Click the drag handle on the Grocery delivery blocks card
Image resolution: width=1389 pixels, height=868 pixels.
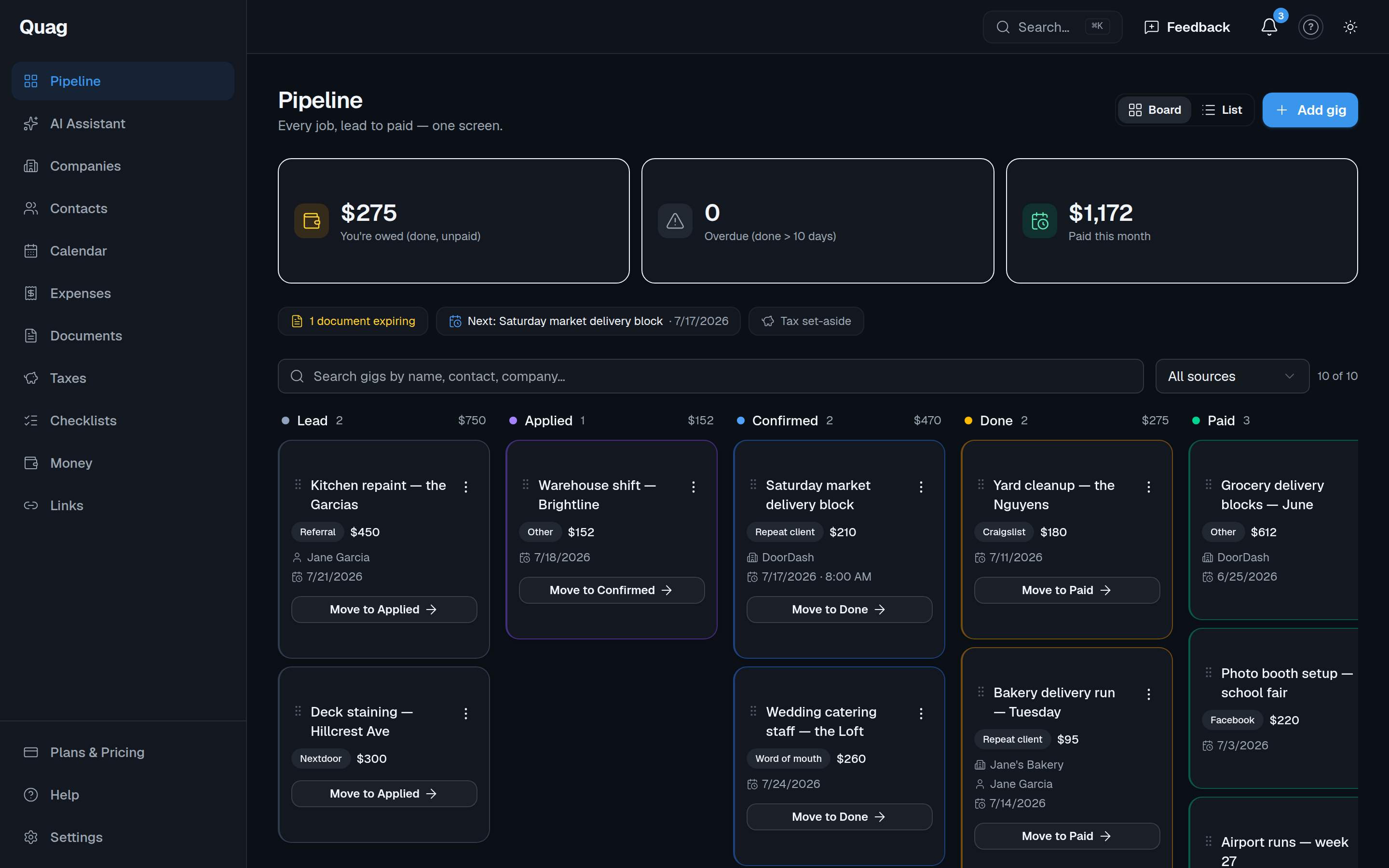(1208, 485)
